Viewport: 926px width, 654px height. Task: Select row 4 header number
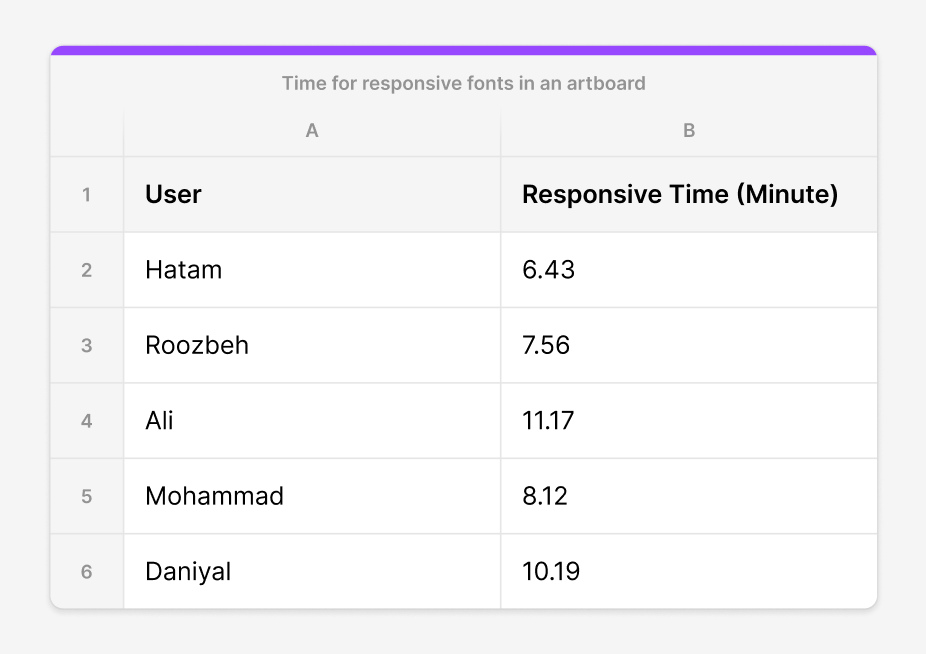click(x=87, y=421)
